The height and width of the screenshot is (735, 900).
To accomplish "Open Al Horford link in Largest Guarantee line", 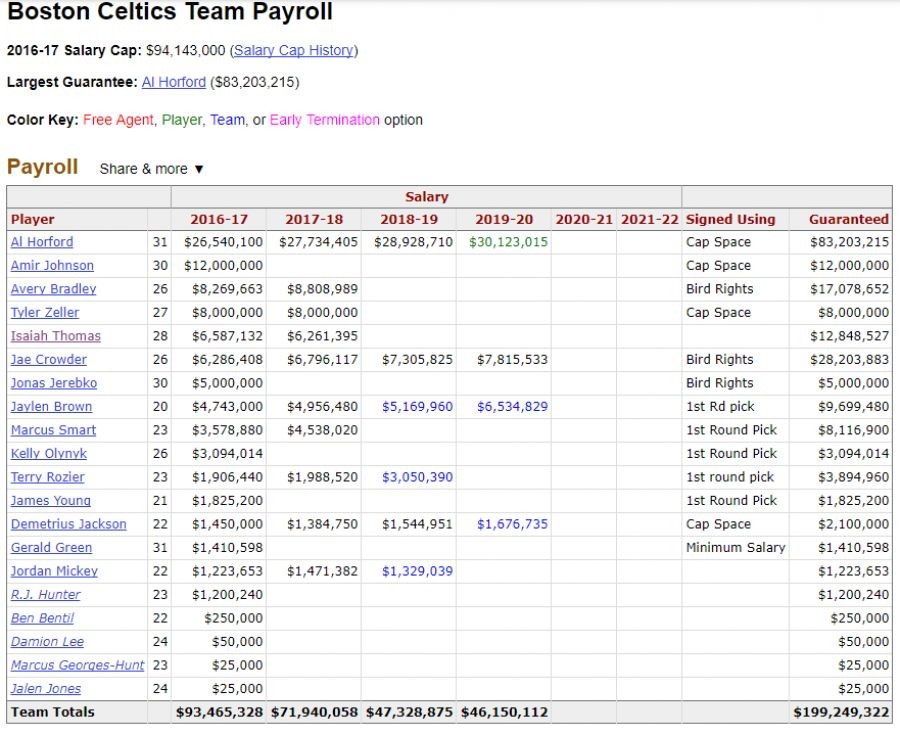I will point(173,82).
